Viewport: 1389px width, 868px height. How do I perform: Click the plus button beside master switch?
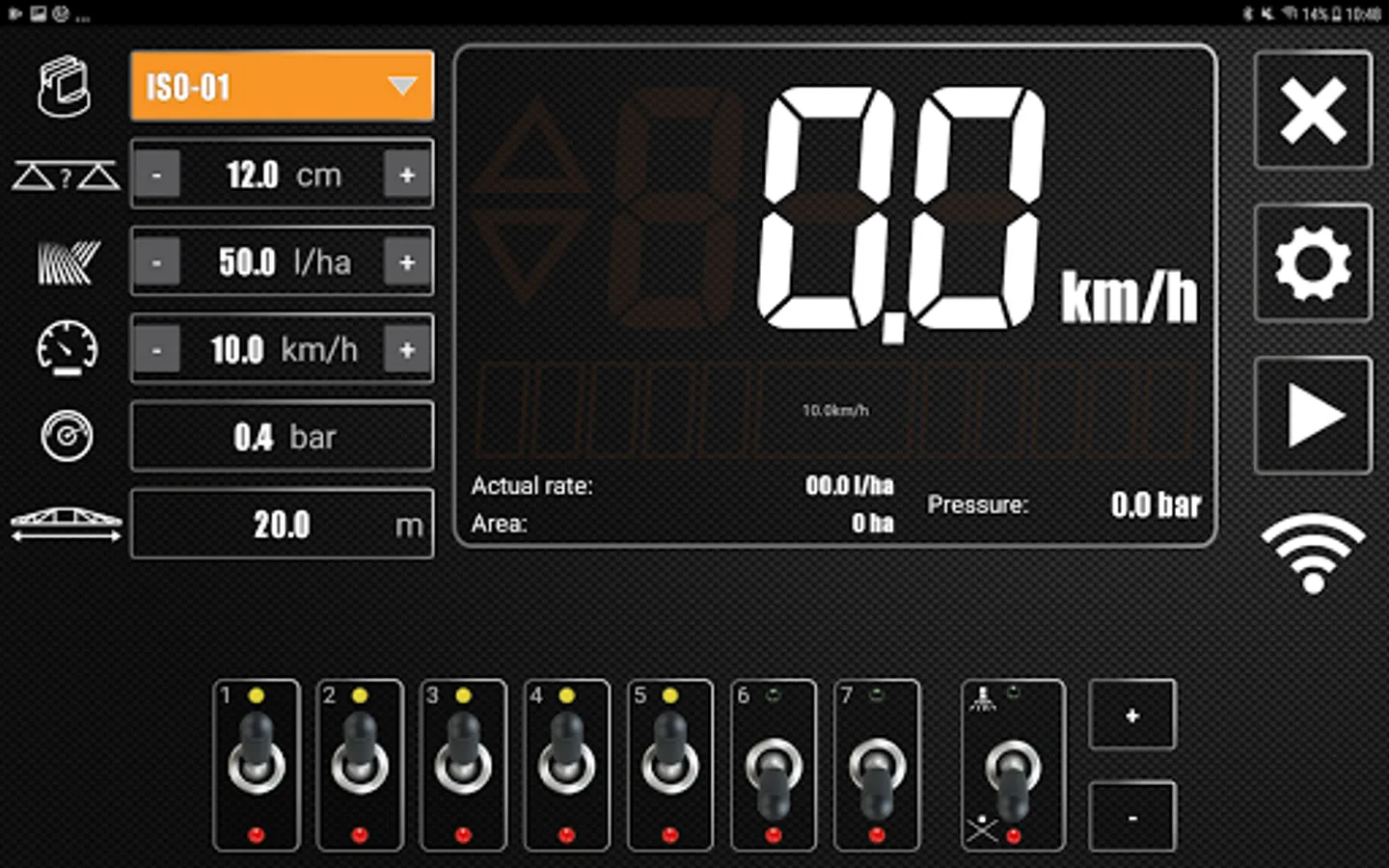tap(1132, 715)
